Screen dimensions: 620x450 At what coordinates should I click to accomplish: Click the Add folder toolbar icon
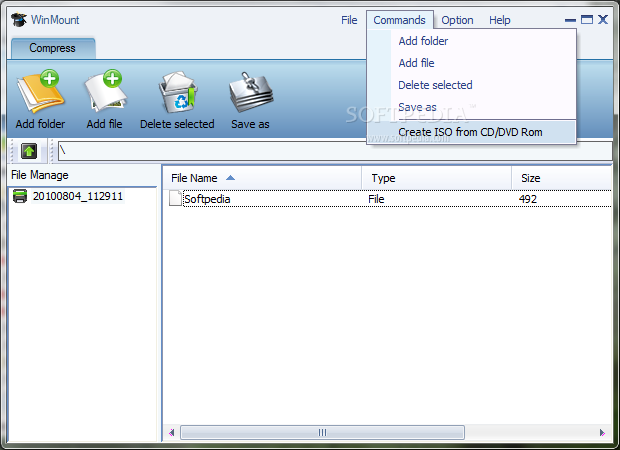[40, 92]
